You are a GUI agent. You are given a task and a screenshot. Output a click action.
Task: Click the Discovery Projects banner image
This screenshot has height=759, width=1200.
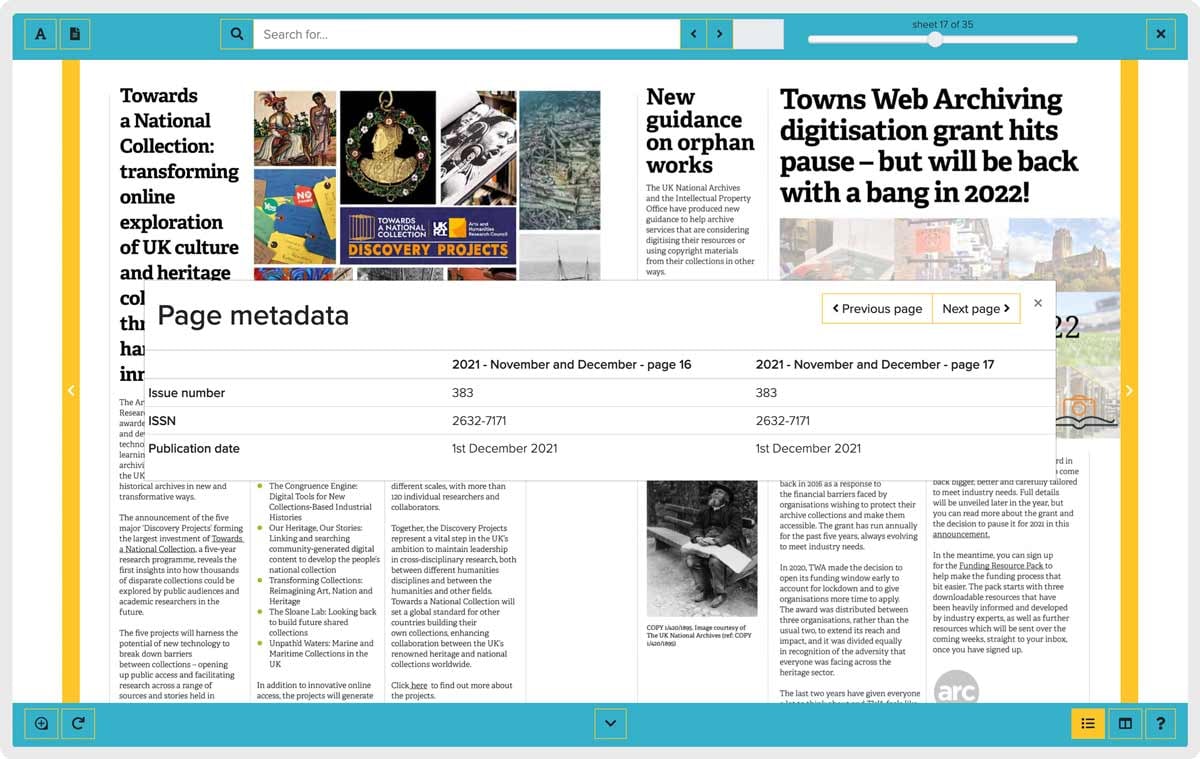coord(428,235)
